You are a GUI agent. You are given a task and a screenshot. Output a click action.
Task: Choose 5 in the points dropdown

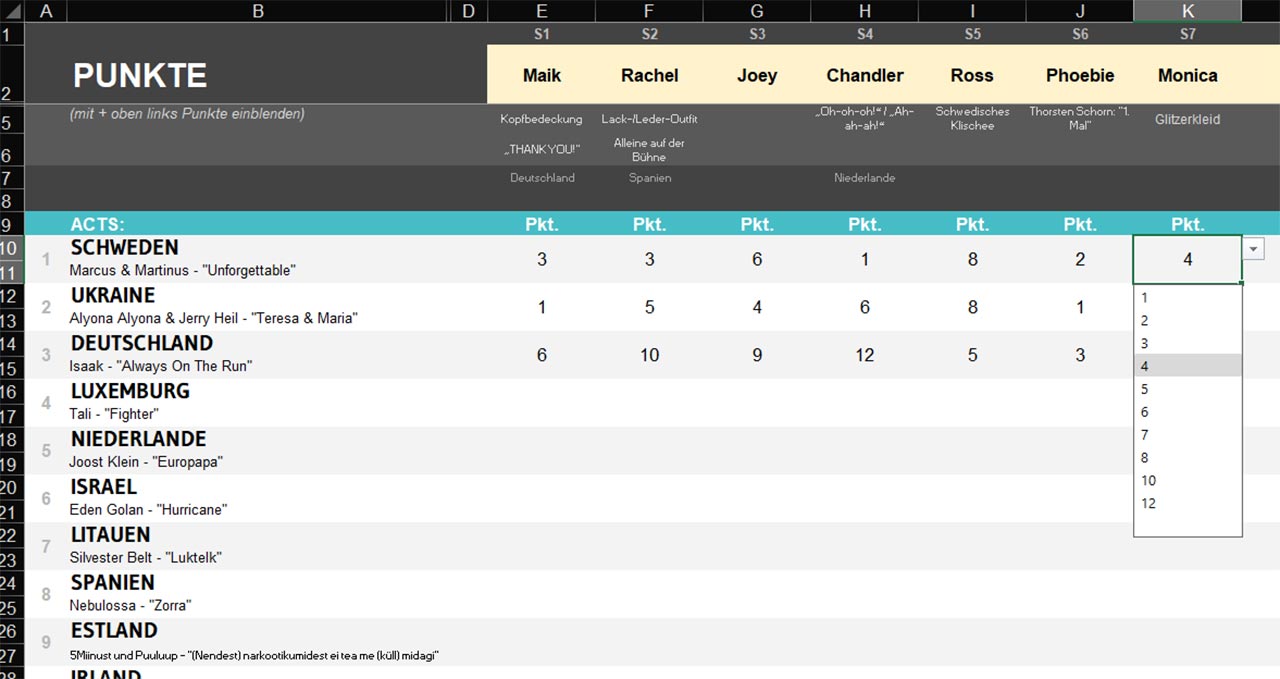(x=1144, y=389)
